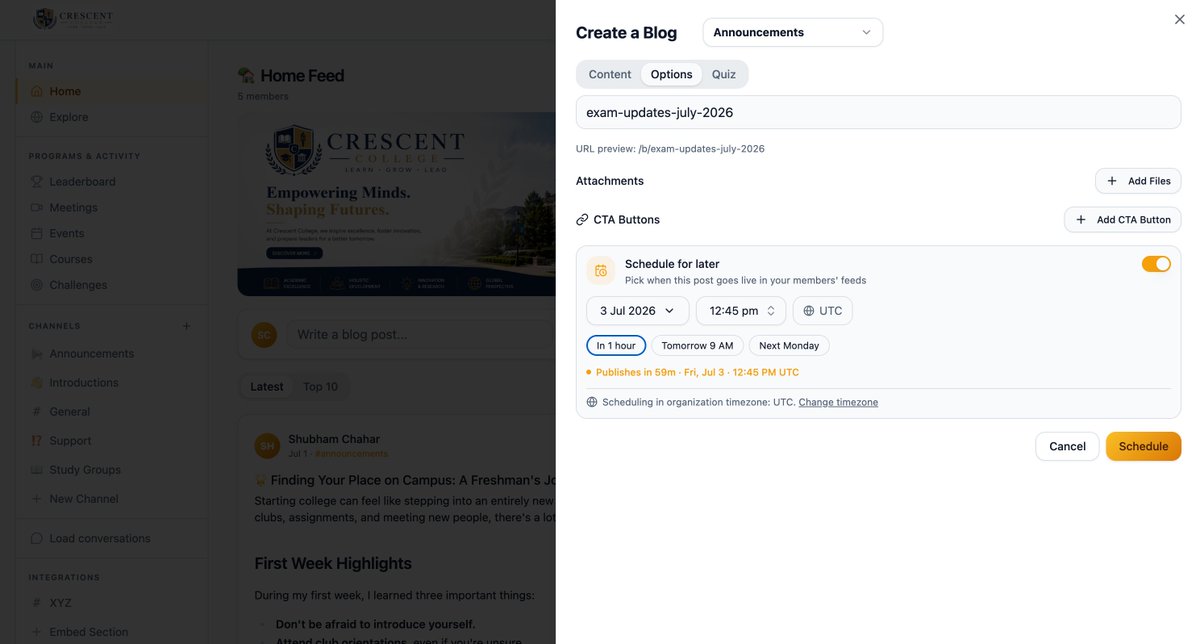Click the URL slug input field
The height and width of the screenshot is (644, 1200).
(x=878, y=112)
